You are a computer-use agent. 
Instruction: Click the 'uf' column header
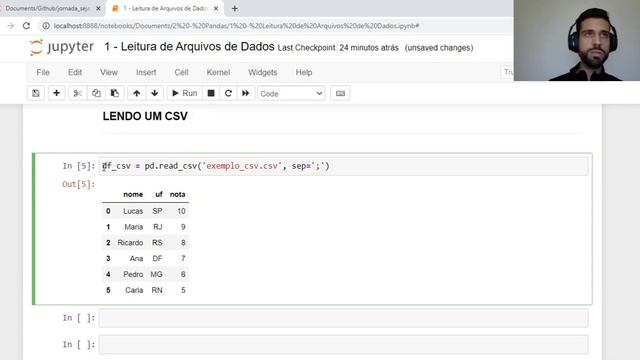pyautogui.click(x=159, y=195)
